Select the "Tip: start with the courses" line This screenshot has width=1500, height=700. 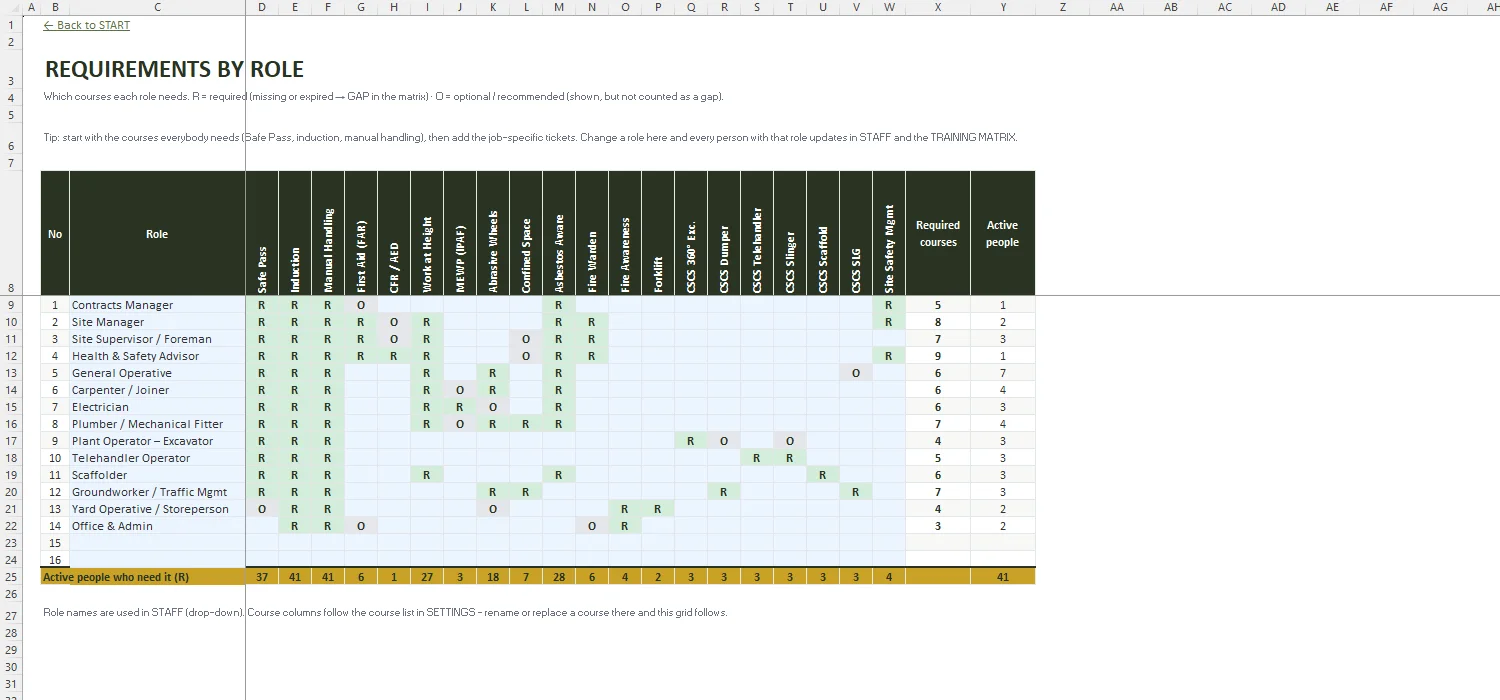tap(530, 137)
